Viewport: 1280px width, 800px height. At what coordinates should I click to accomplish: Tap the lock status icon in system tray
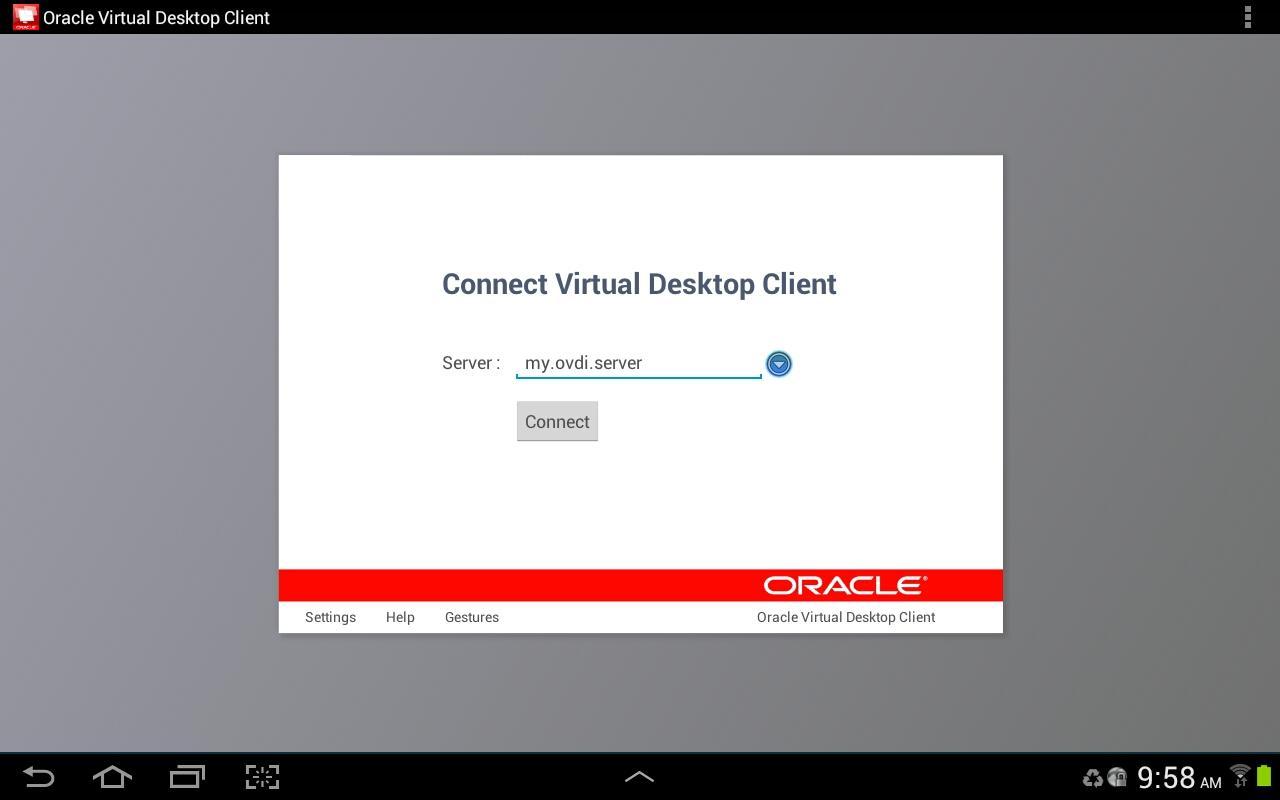(1117, 778)
